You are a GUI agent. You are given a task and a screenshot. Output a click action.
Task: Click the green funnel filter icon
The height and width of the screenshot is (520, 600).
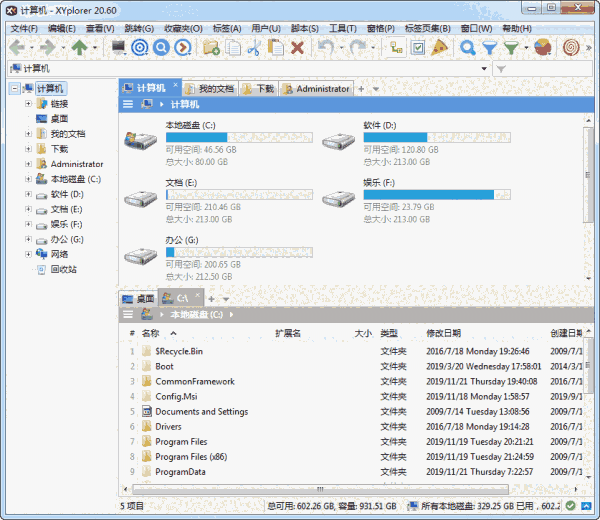pos(511,48)
